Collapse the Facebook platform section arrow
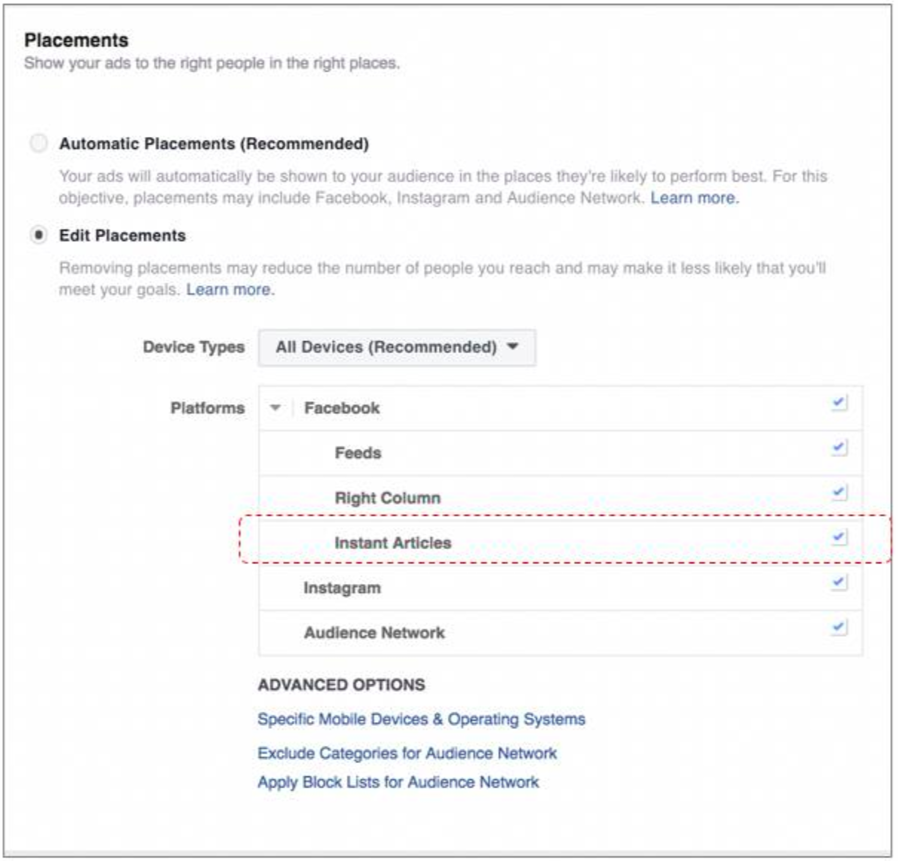This screenshot has height=861, width=898. 275,408
